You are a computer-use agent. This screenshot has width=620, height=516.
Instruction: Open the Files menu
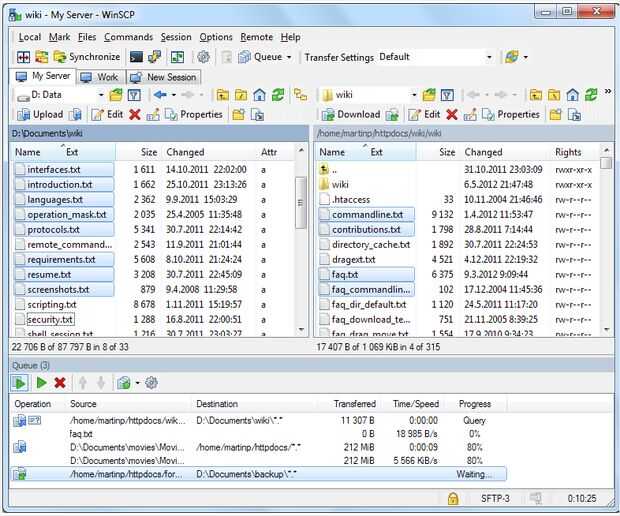[x=87, y=37]
